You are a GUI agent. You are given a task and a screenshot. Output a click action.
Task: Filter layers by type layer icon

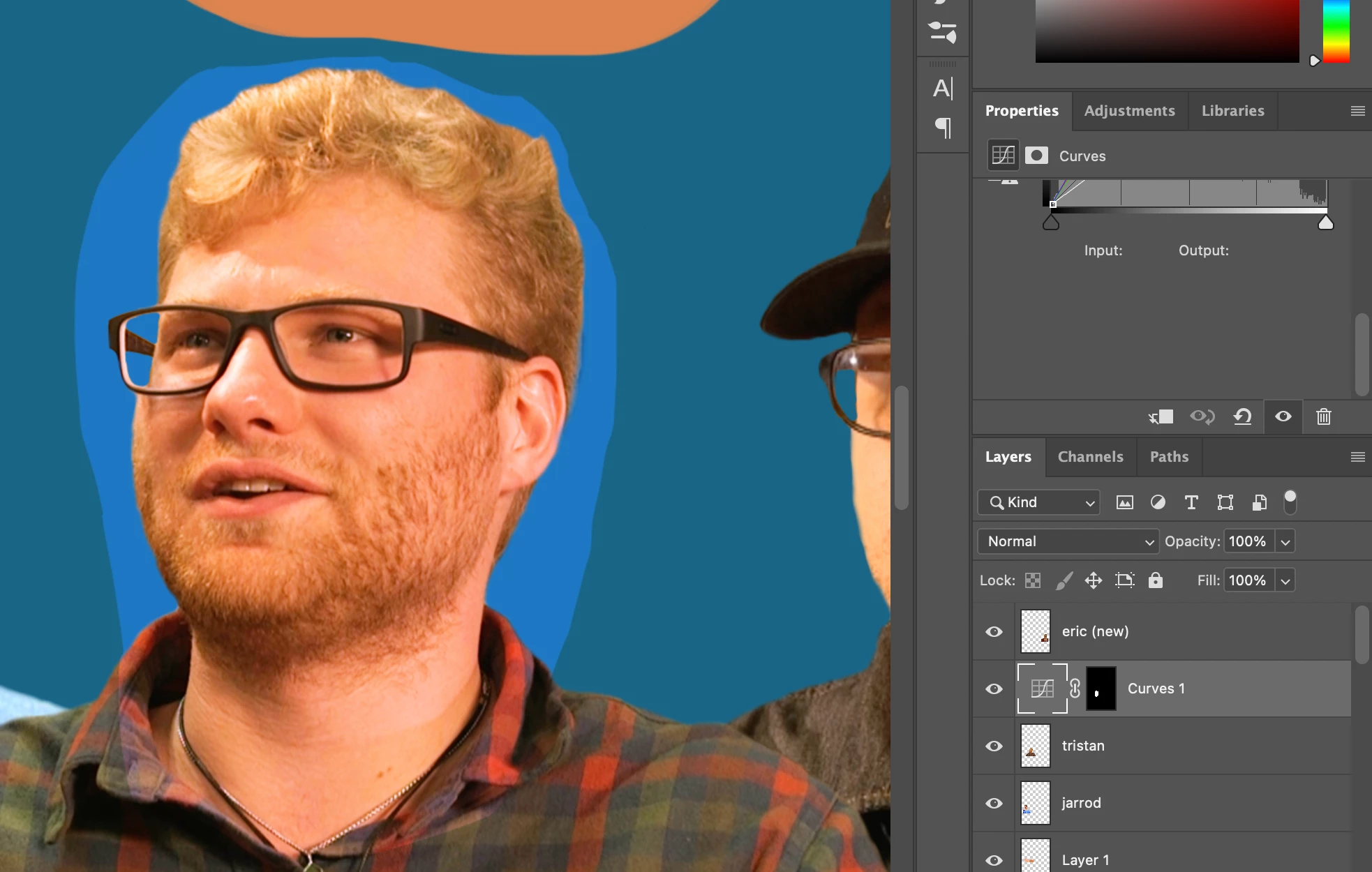tap(1191, 502)
